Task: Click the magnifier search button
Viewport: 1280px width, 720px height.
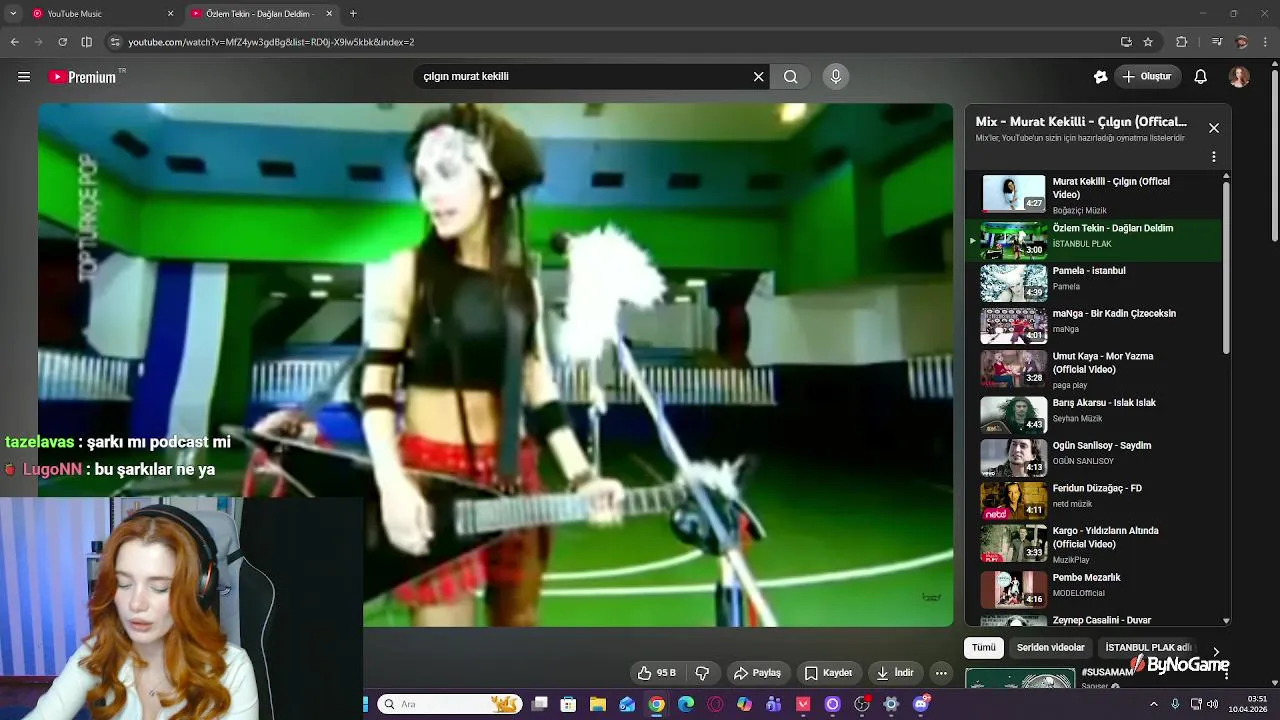Action: [x=790, y=77]
